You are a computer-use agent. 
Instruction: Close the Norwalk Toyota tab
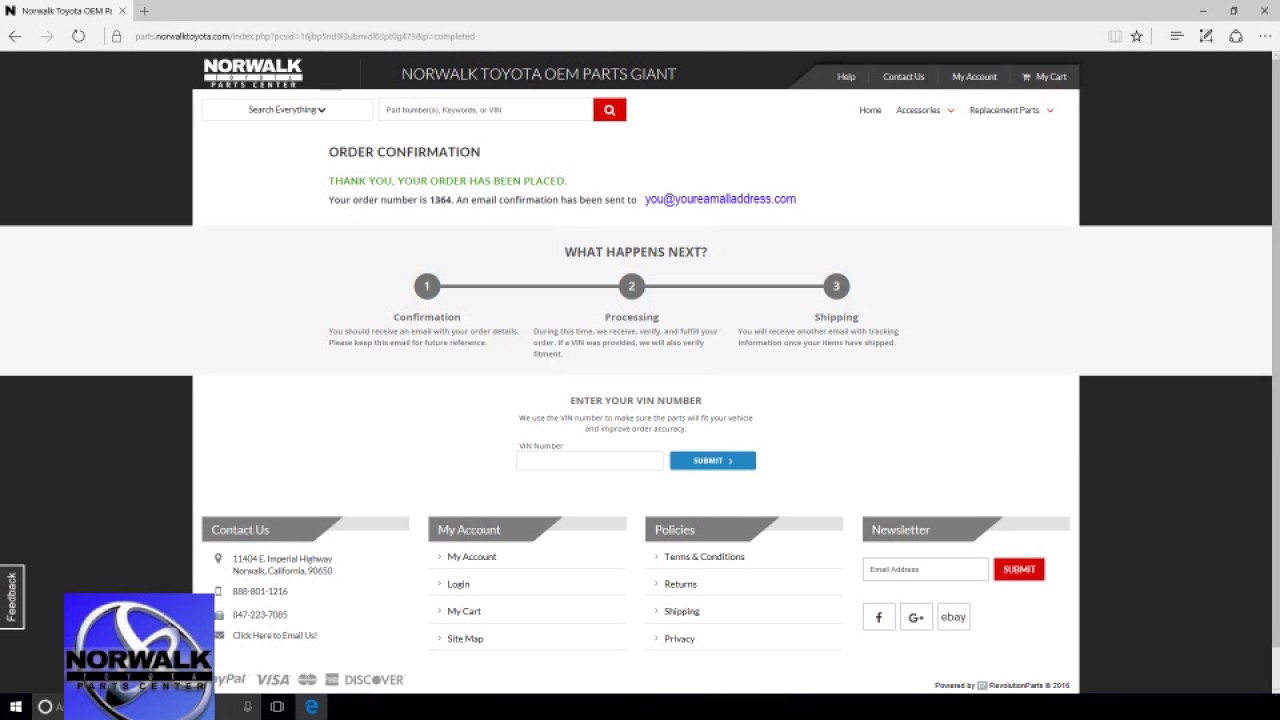point(122,11)
